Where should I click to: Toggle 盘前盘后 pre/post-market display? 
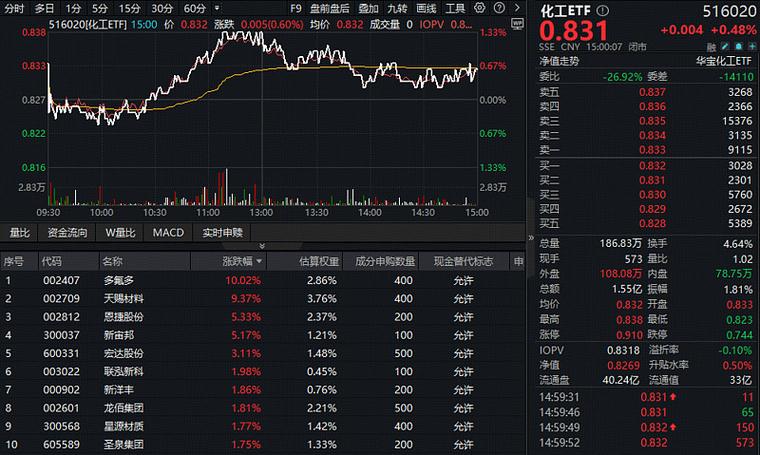(330, 7)
